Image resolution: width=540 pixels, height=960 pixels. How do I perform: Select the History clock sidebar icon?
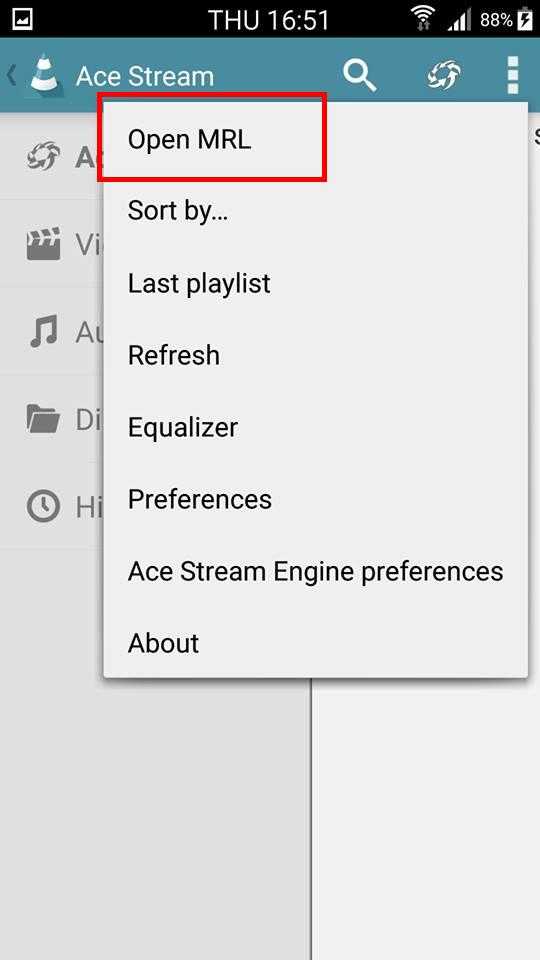43,506
